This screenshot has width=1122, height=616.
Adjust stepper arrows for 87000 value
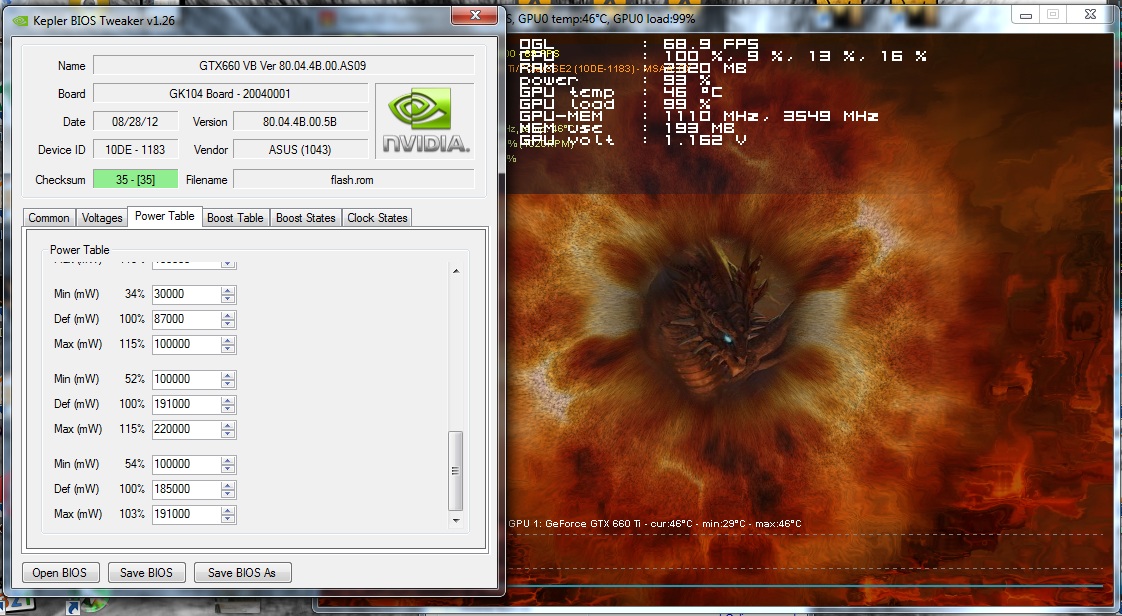click(x=228, y=319)
